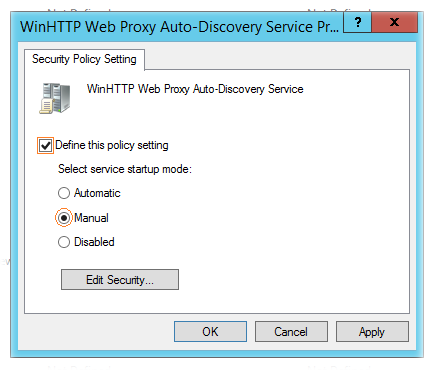Click the Automatic option text
Viewport: 432px width, 370px height.
tap(97, 193)
